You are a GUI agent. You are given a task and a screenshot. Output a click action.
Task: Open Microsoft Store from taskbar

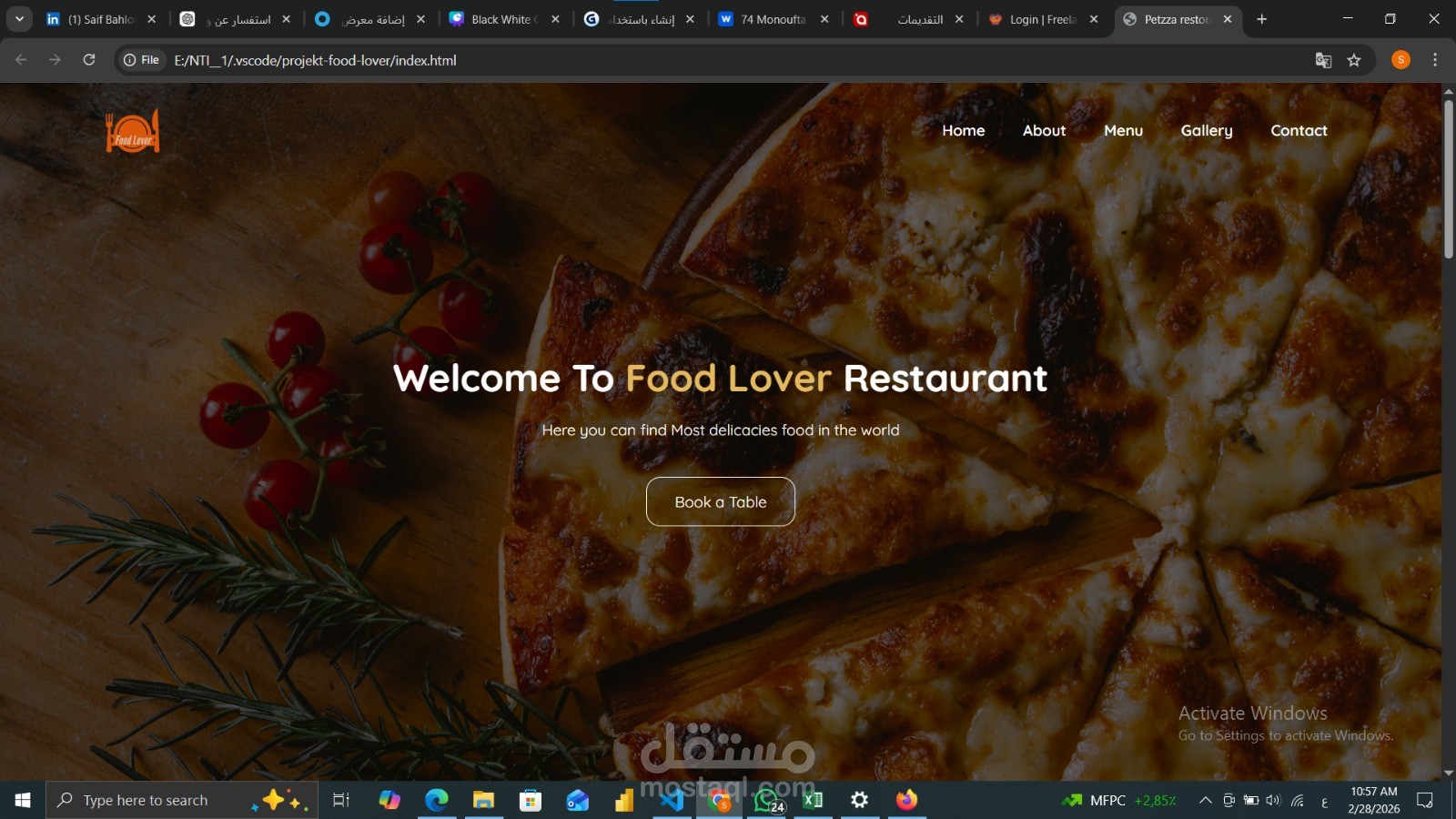(x=531, y=800)
